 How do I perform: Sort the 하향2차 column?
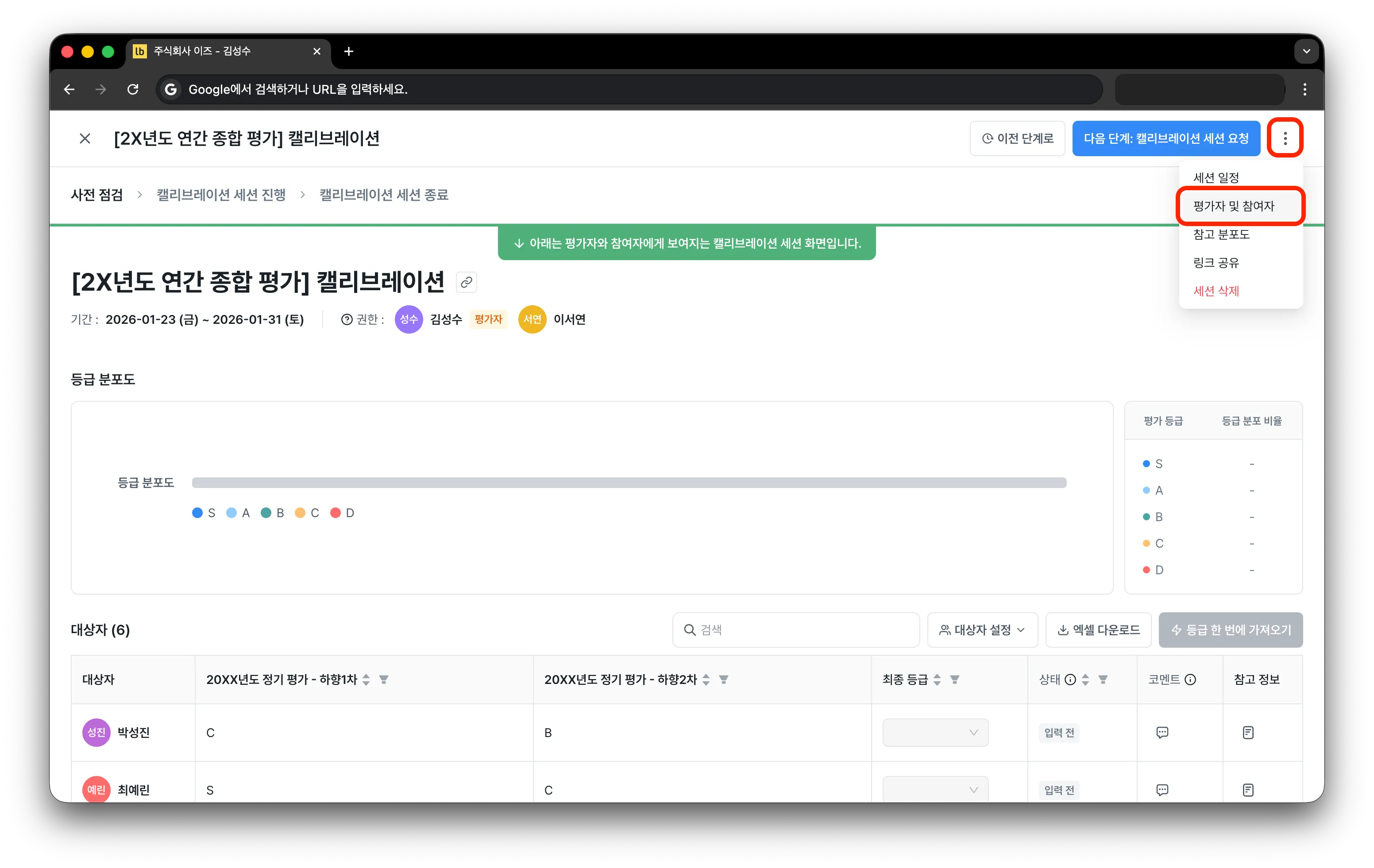[706, 679]
